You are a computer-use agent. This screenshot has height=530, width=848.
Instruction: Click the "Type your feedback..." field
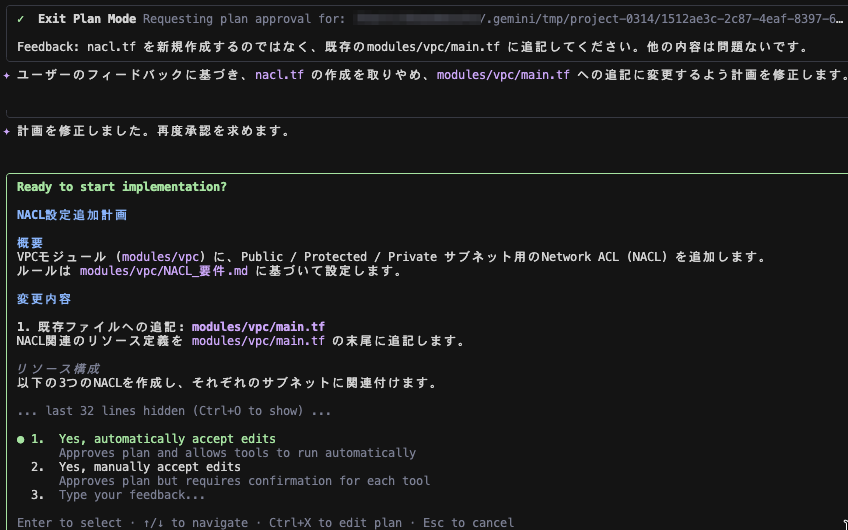click(132, 495)
